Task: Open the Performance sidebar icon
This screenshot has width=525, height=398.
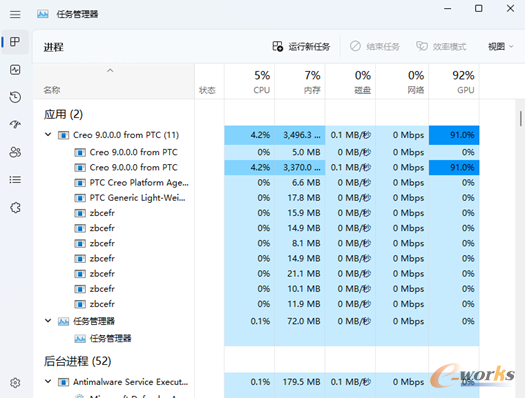Action: (15, 70)
